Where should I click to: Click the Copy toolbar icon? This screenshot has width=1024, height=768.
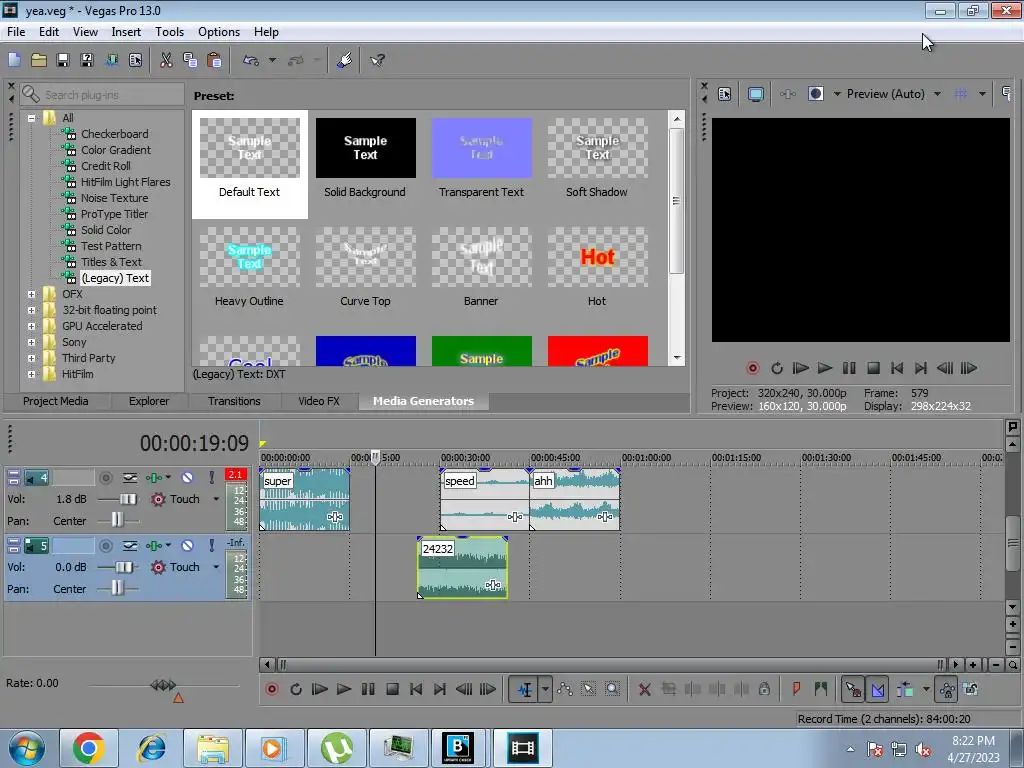tap(190, 60)
